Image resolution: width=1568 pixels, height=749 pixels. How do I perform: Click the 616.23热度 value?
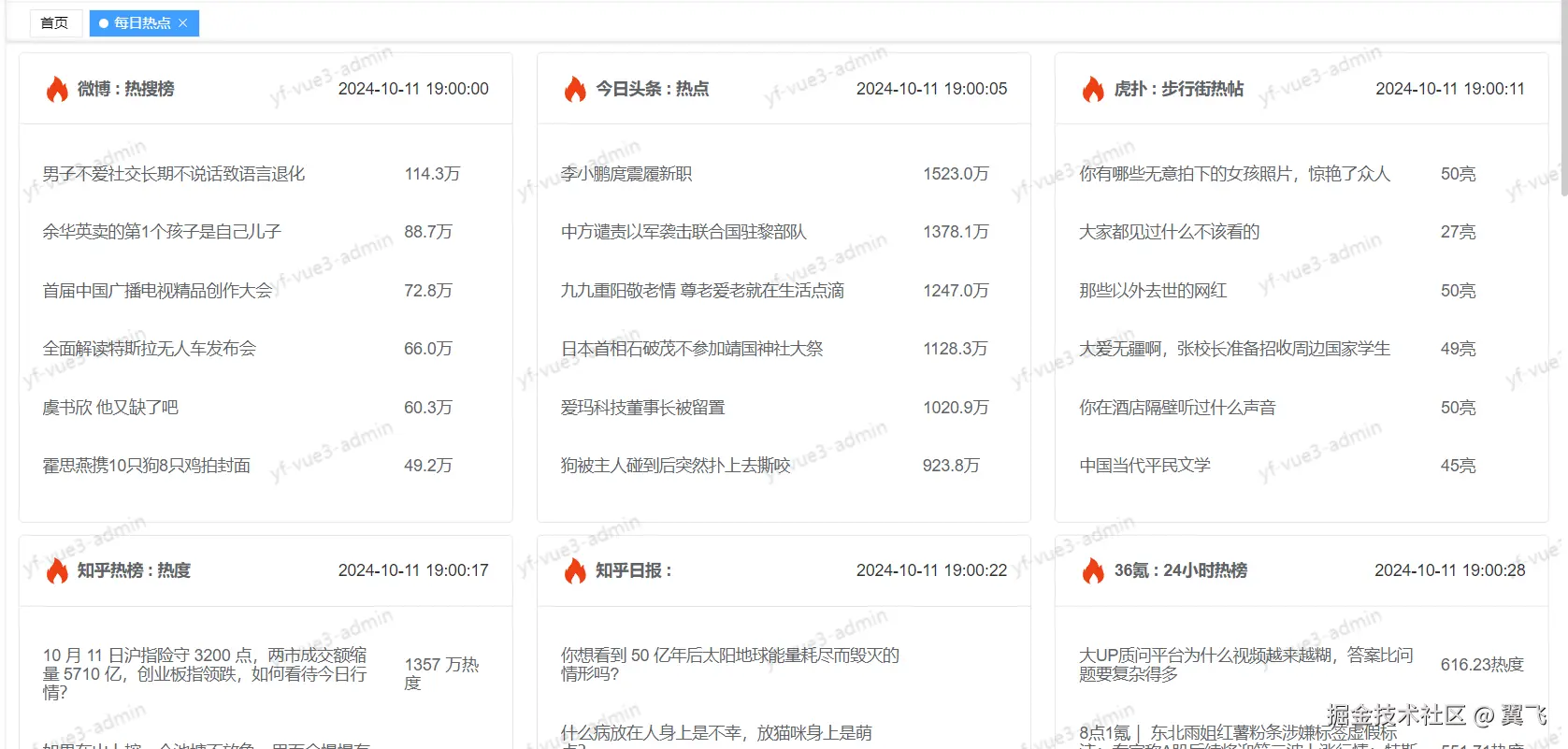(1482, 665)
